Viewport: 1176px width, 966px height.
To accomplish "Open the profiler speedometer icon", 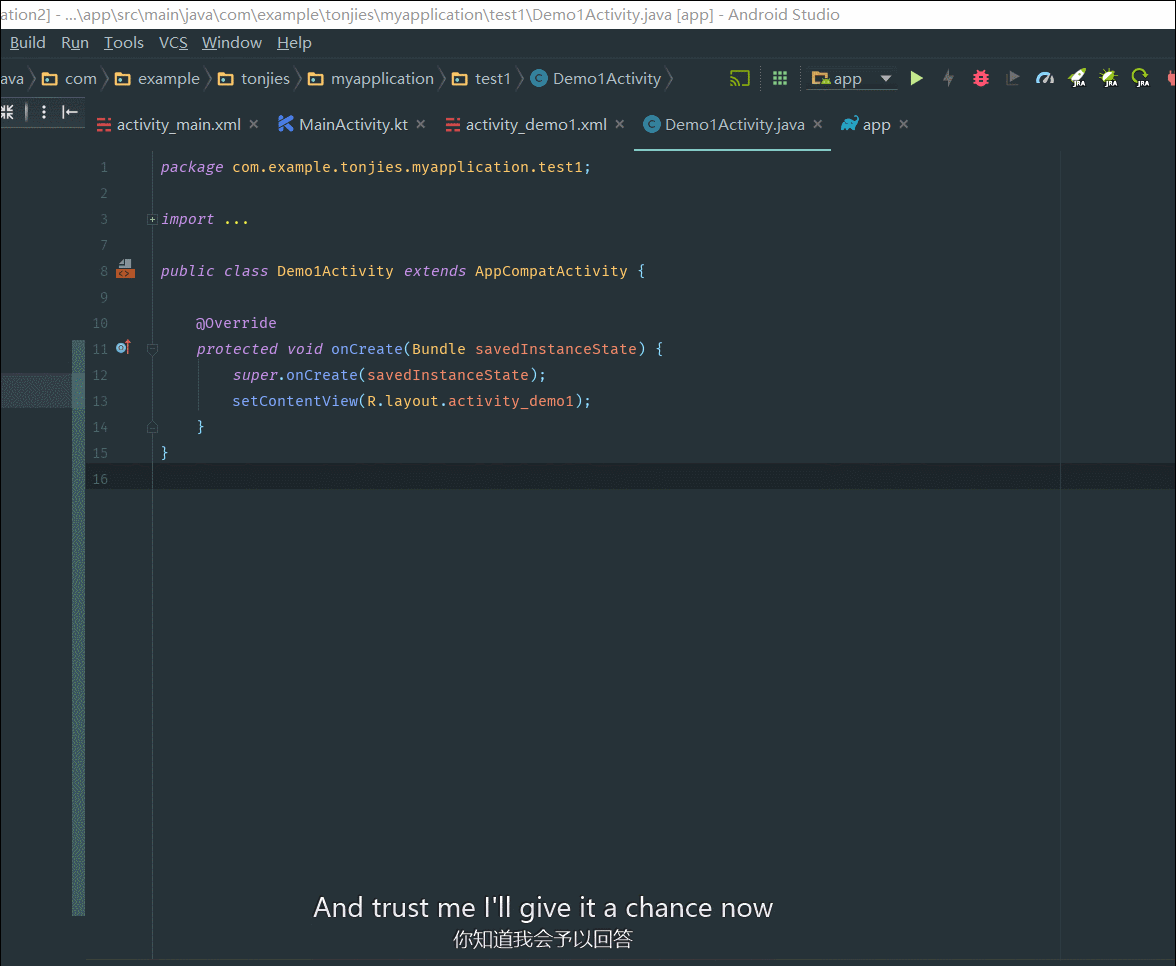I will tap(1045, 78).
